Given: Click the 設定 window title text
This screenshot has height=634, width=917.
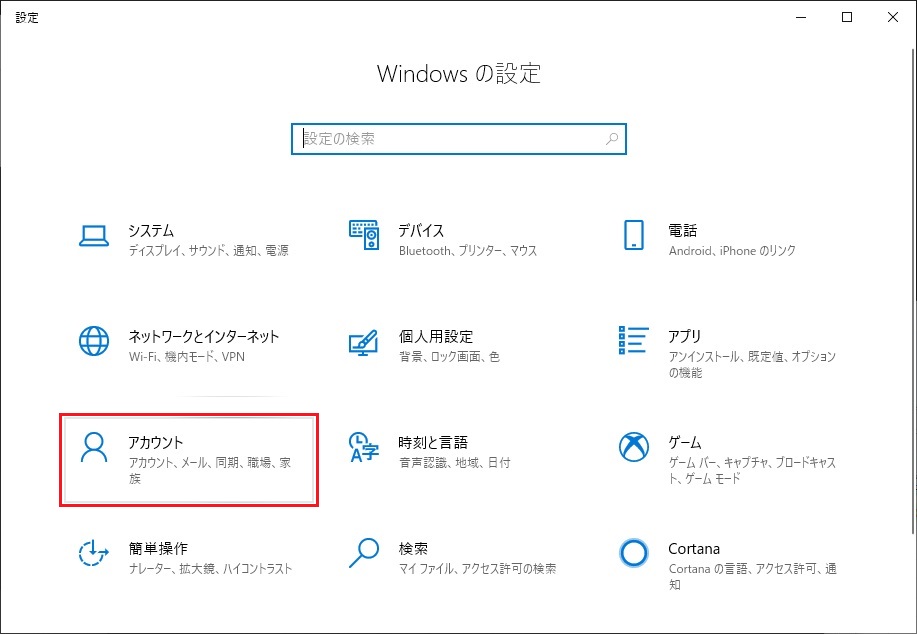Looking at the screenshot, I should (27, 18).
